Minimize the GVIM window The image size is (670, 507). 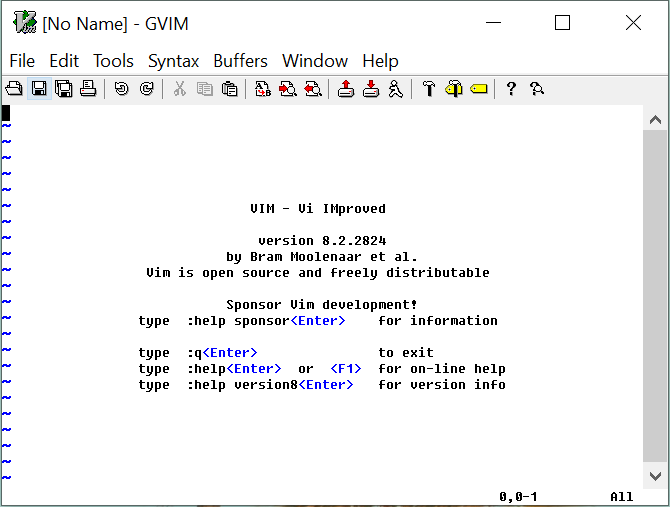(494, 22)
